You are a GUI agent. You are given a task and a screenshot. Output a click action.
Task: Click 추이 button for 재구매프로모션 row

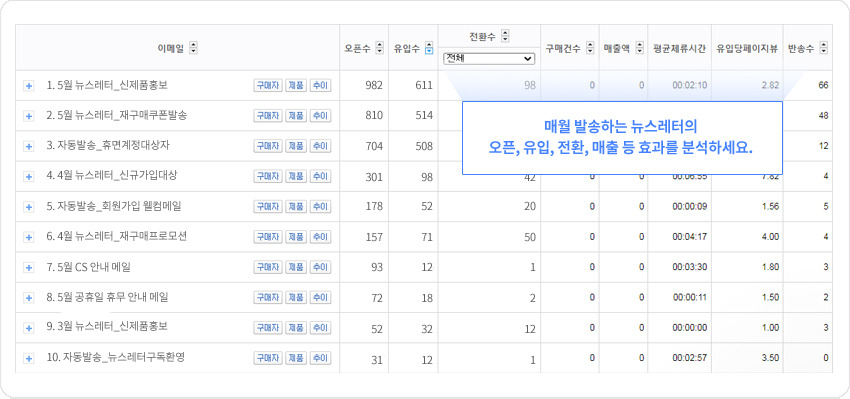click(320, 237)
